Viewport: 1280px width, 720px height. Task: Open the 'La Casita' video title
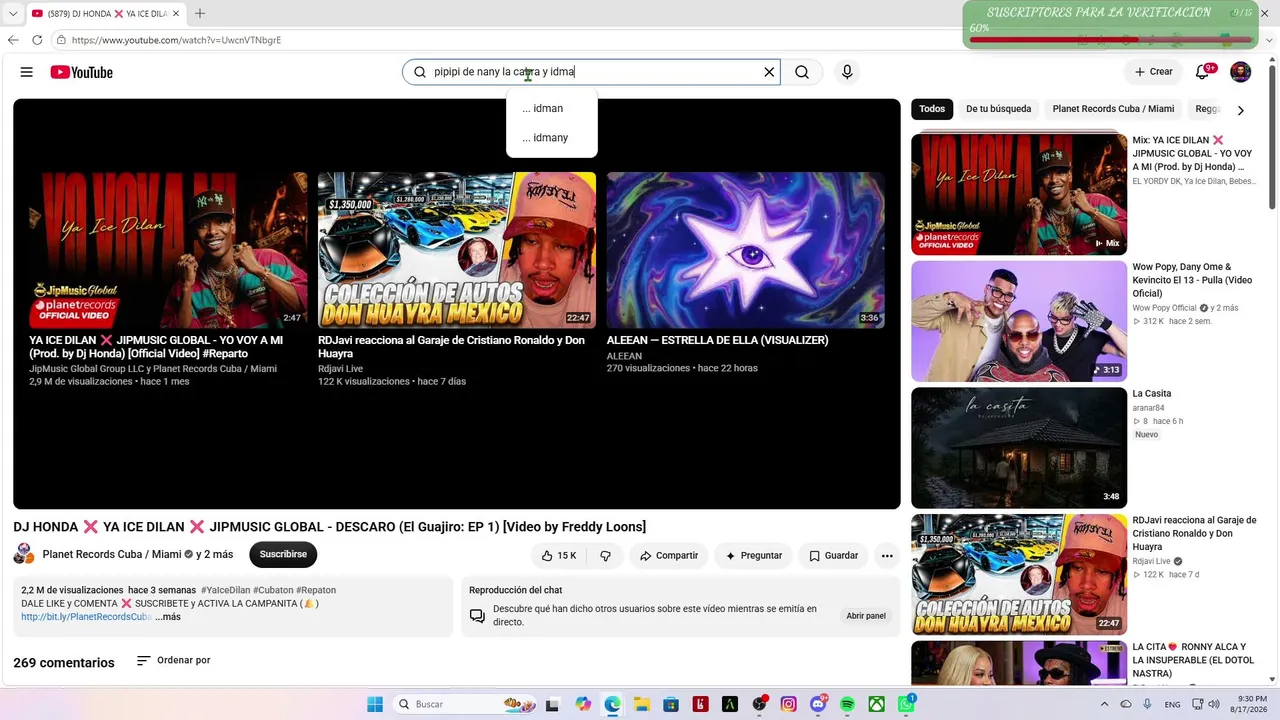tap(1152, 394)
